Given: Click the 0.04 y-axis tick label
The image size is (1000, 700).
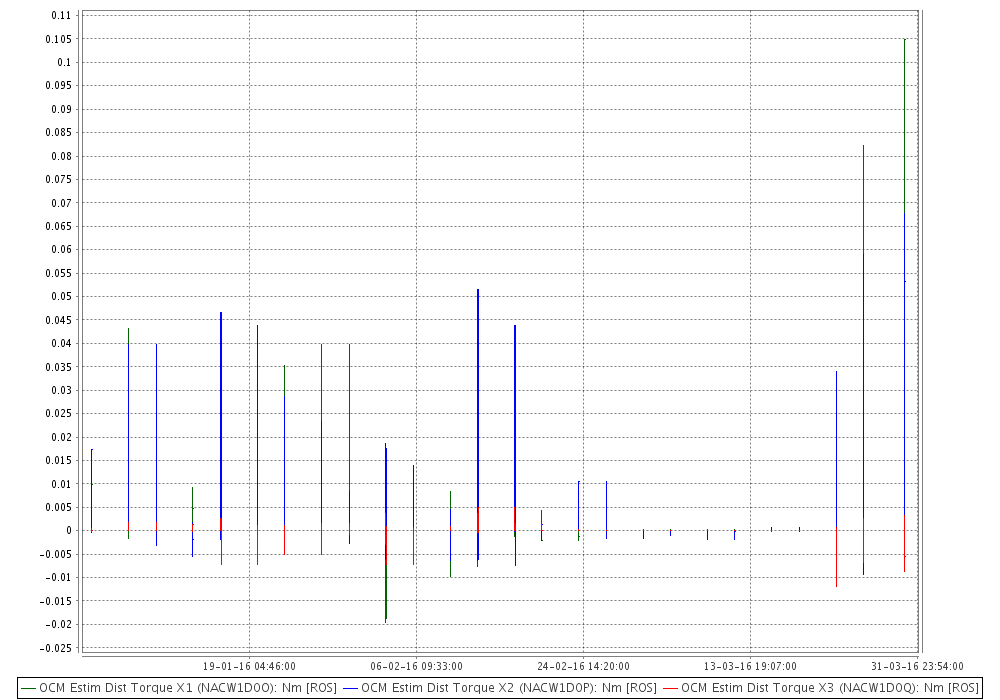Looking at the screenshot, I should (61, 343).
